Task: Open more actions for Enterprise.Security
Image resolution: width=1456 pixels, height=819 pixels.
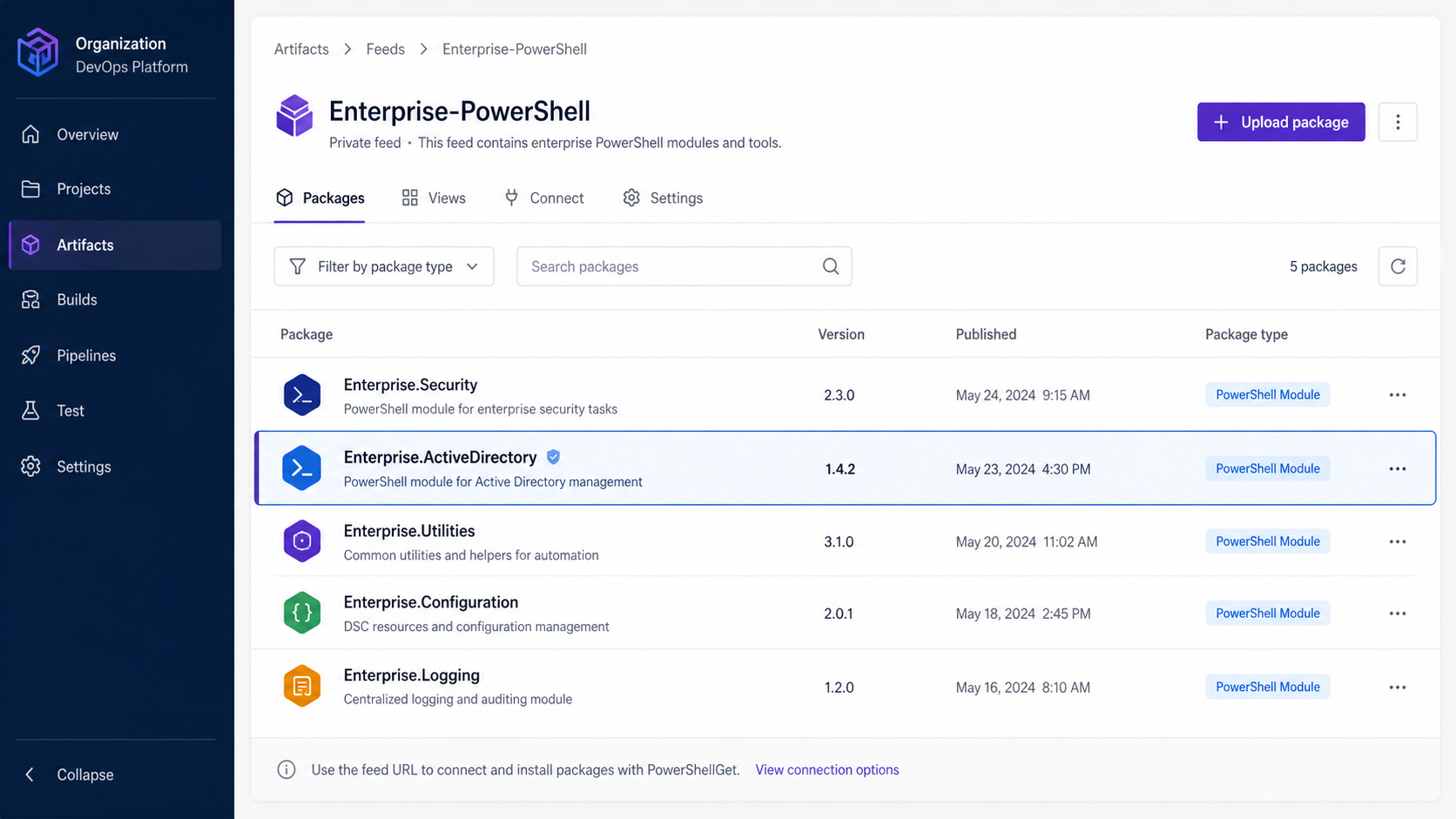Action: (1398, 395)
